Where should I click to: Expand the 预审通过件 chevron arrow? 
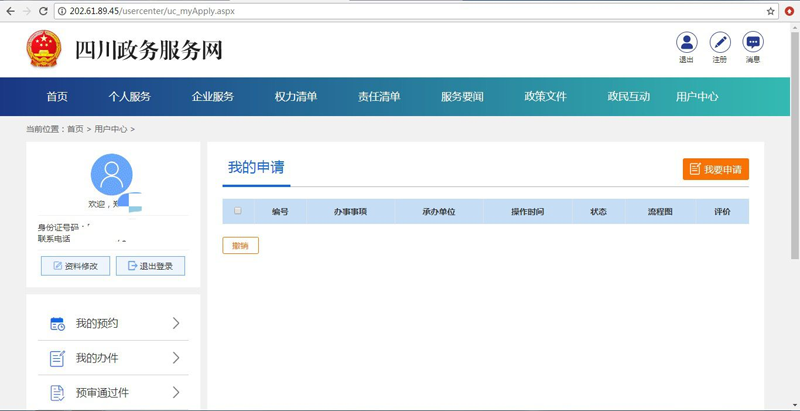click(x=176, y=392)
